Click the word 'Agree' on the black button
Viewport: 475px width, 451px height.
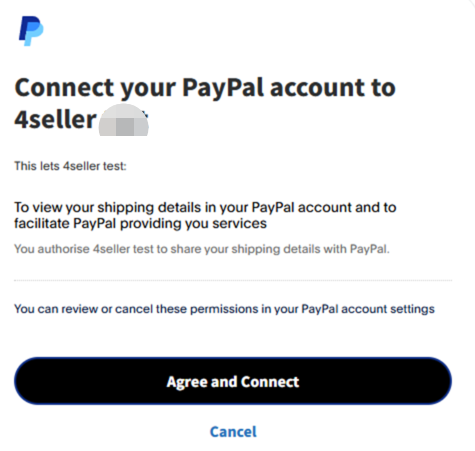[187, 382]
